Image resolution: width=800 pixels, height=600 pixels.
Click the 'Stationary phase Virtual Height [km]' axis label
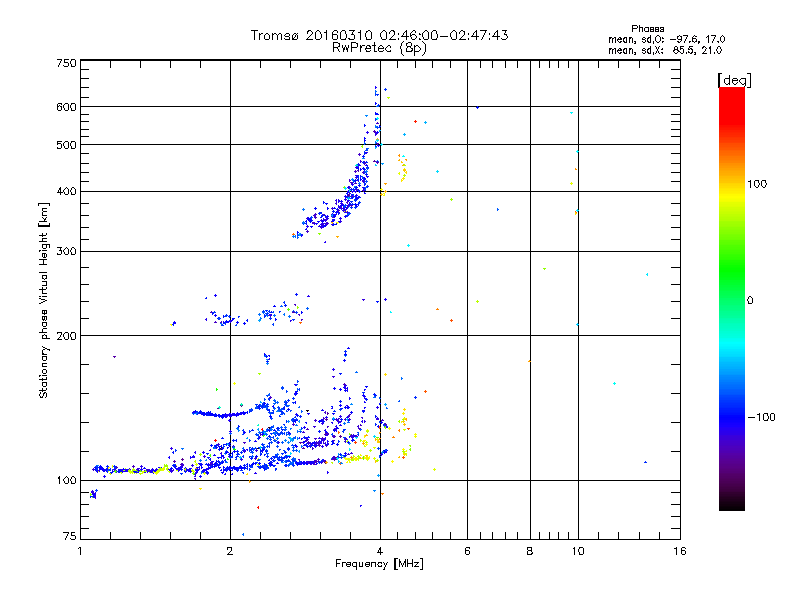click(x=44, y=300)
